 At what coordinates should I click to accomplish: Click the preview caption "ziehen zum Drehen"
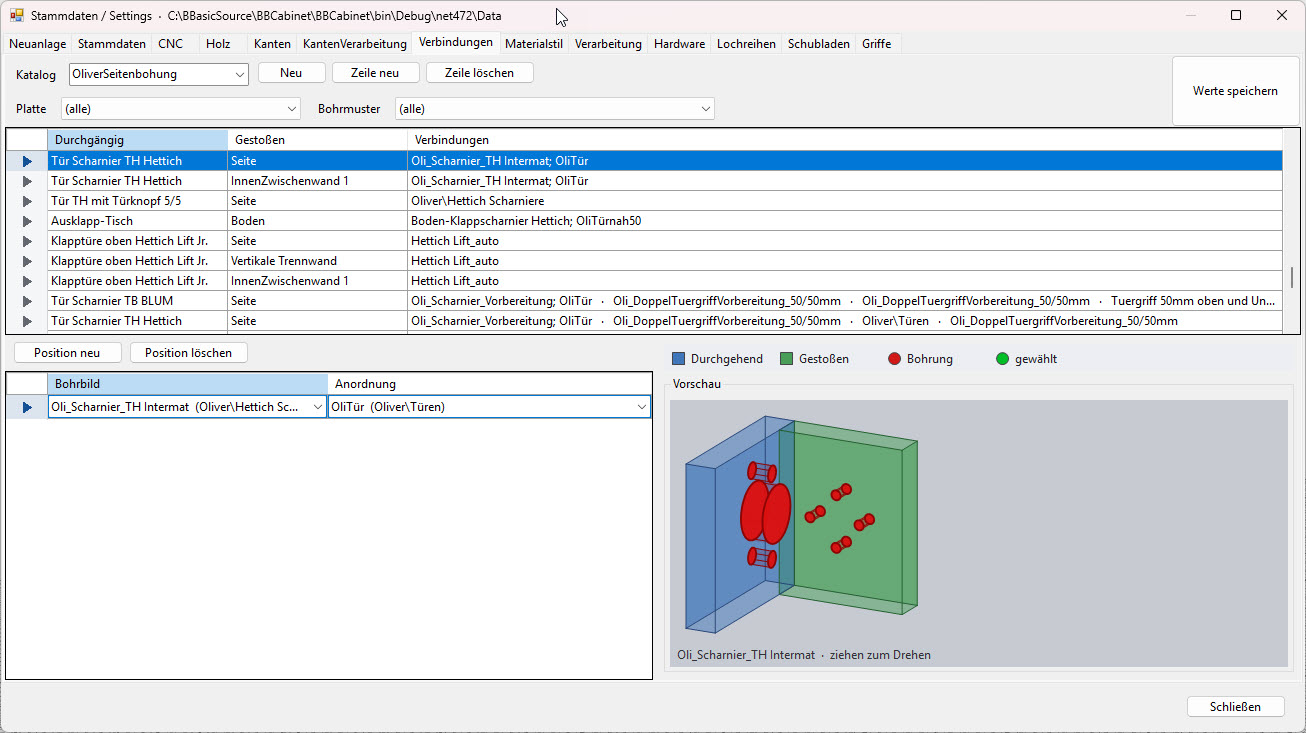881,655
